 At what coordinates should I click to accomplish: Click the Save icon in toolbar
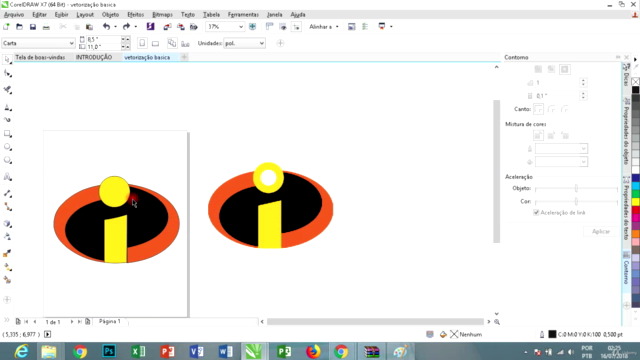point(33,27)
